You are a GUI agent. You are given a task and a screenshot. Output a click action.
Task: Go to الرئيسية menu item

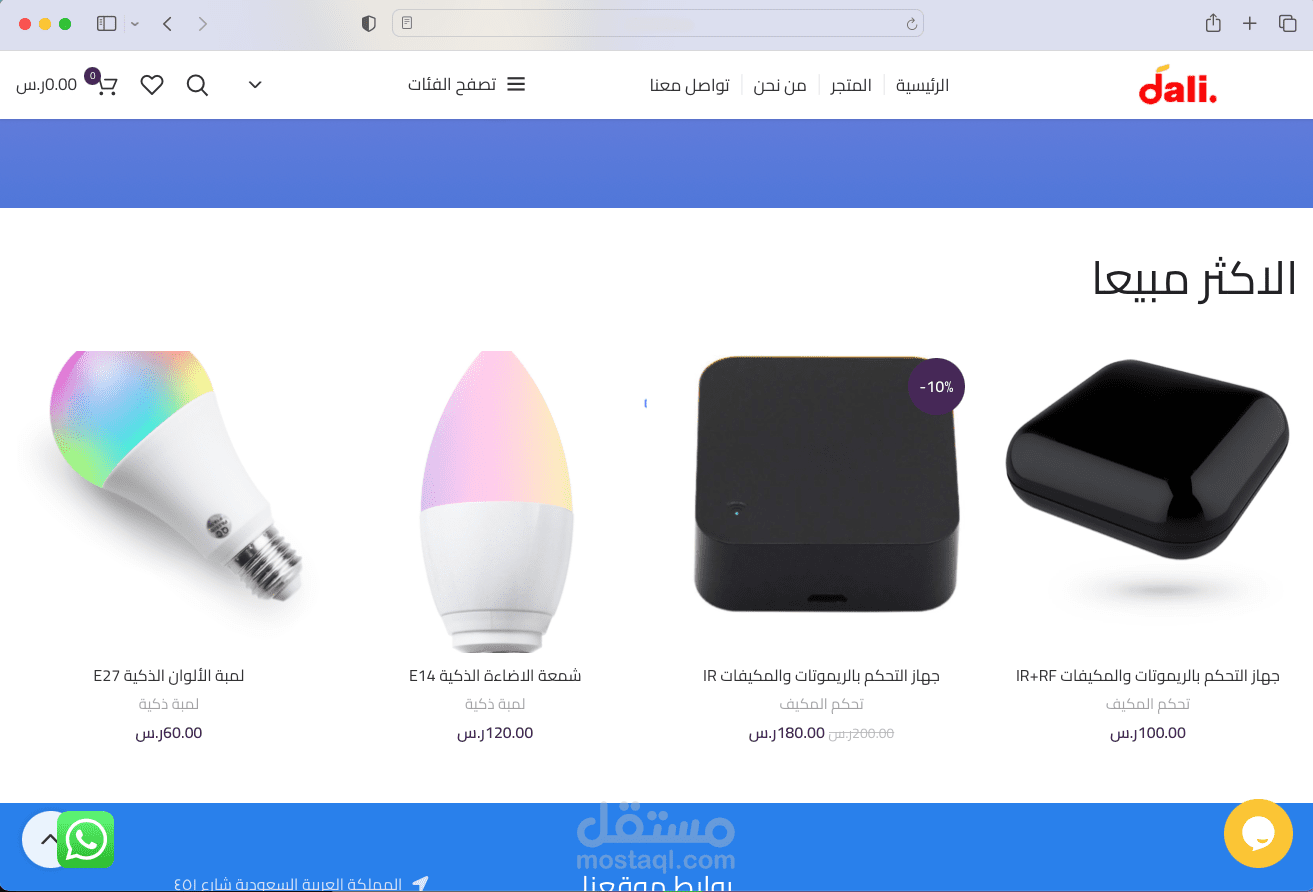(x=922, y=85)
